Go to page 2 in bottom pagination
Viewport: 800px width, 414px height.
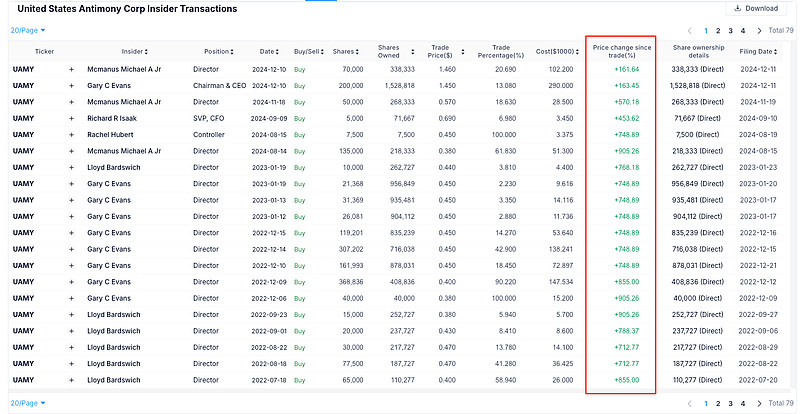click(x=718, y=403)
